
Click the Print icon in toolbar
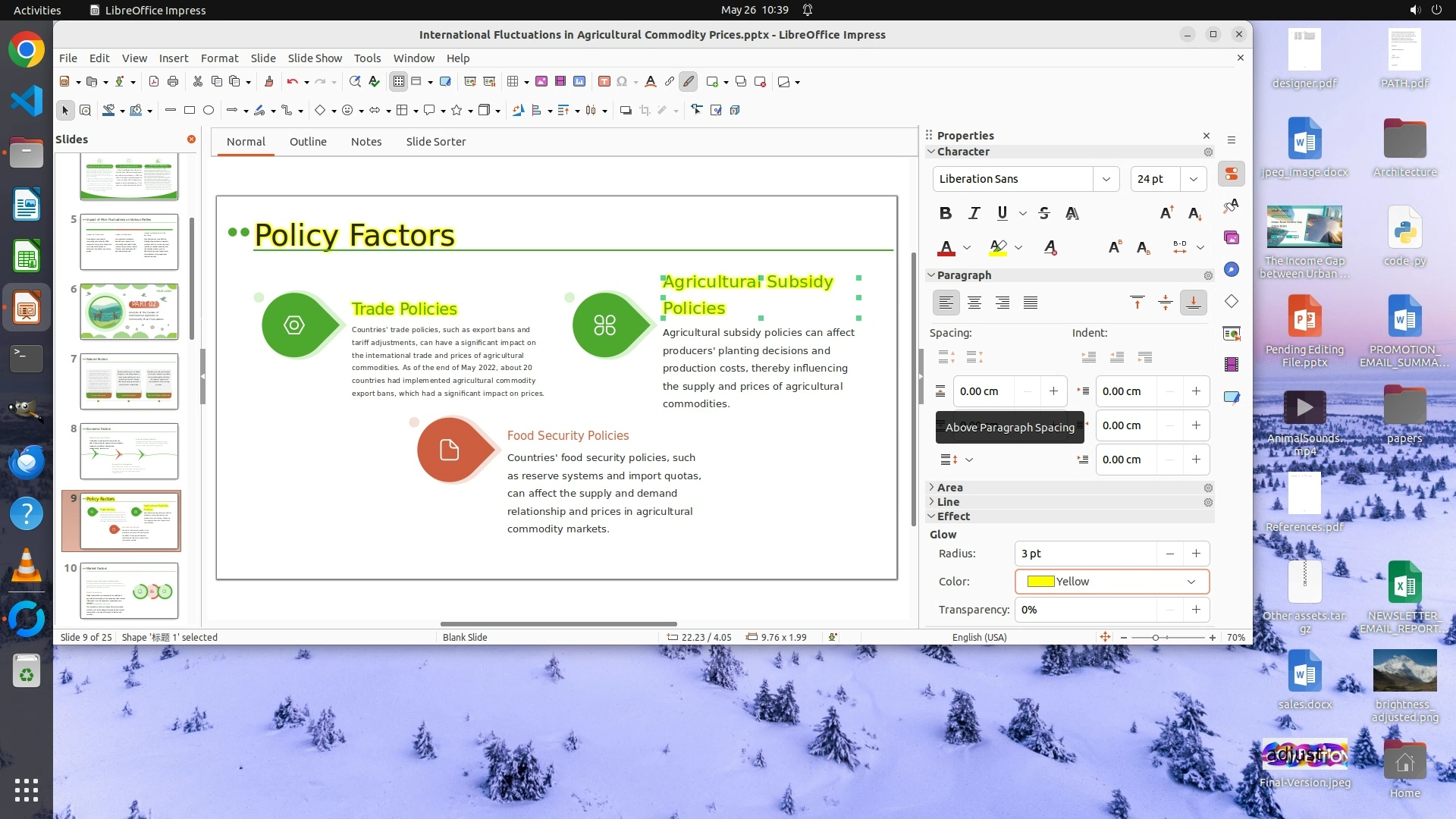(x=173, y=81)
